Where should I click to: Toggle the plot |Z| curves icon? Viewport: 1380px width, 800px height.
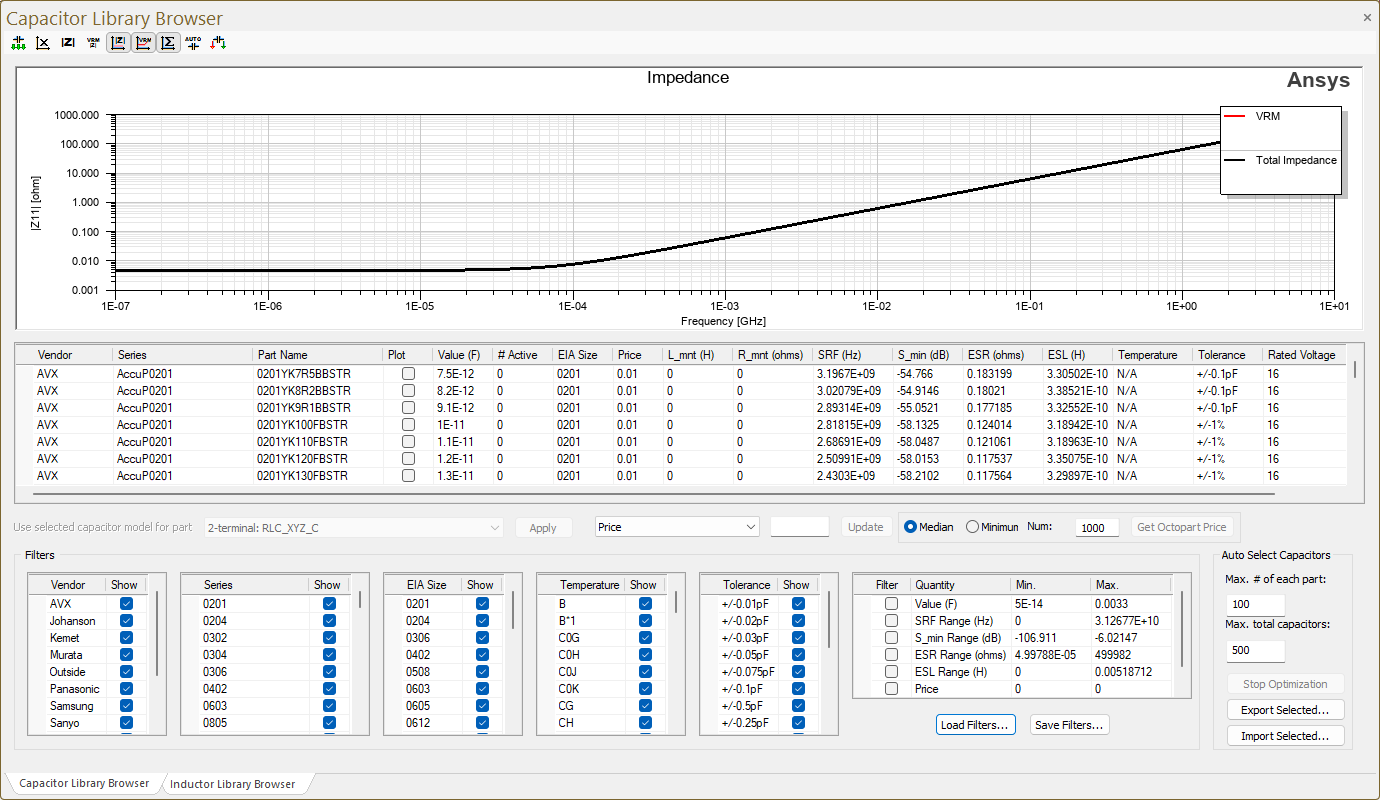(x=117, y=42)
